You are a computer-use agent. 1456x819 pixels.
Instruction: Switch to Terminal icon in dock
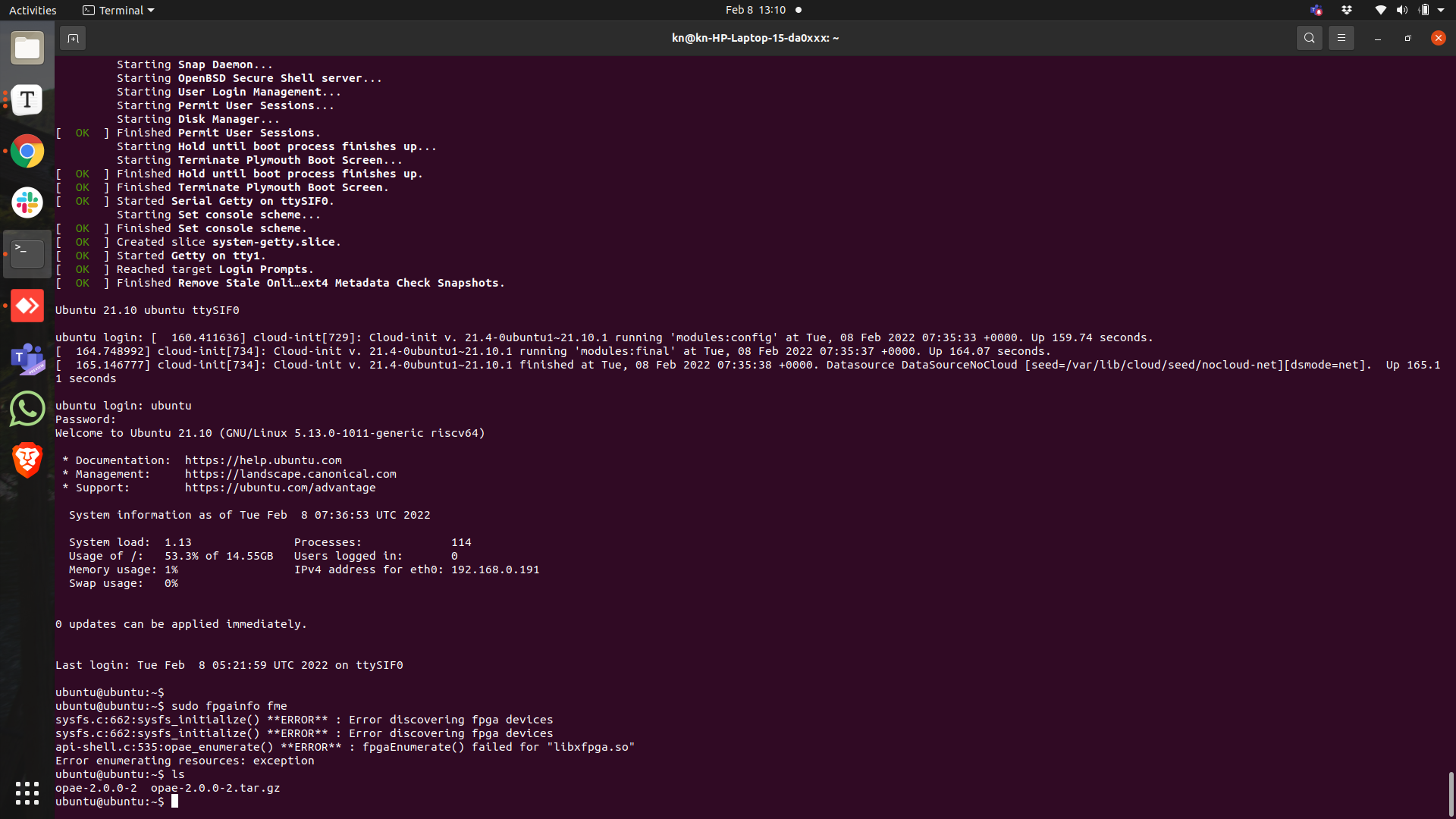click(x=27, y=254)
